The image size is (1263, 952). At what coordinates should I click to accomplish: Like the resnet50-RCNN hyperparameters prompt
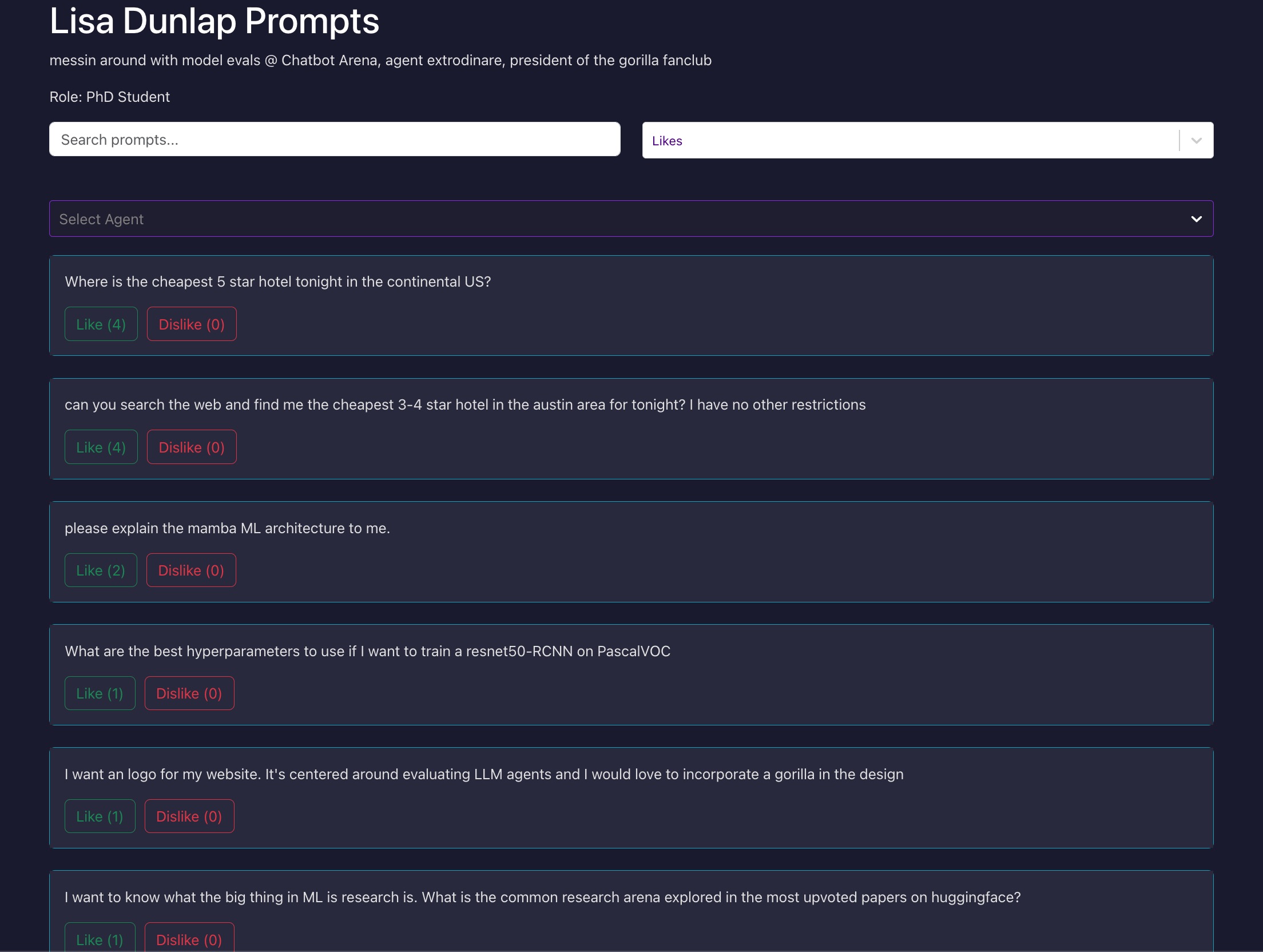click(100, 693)
